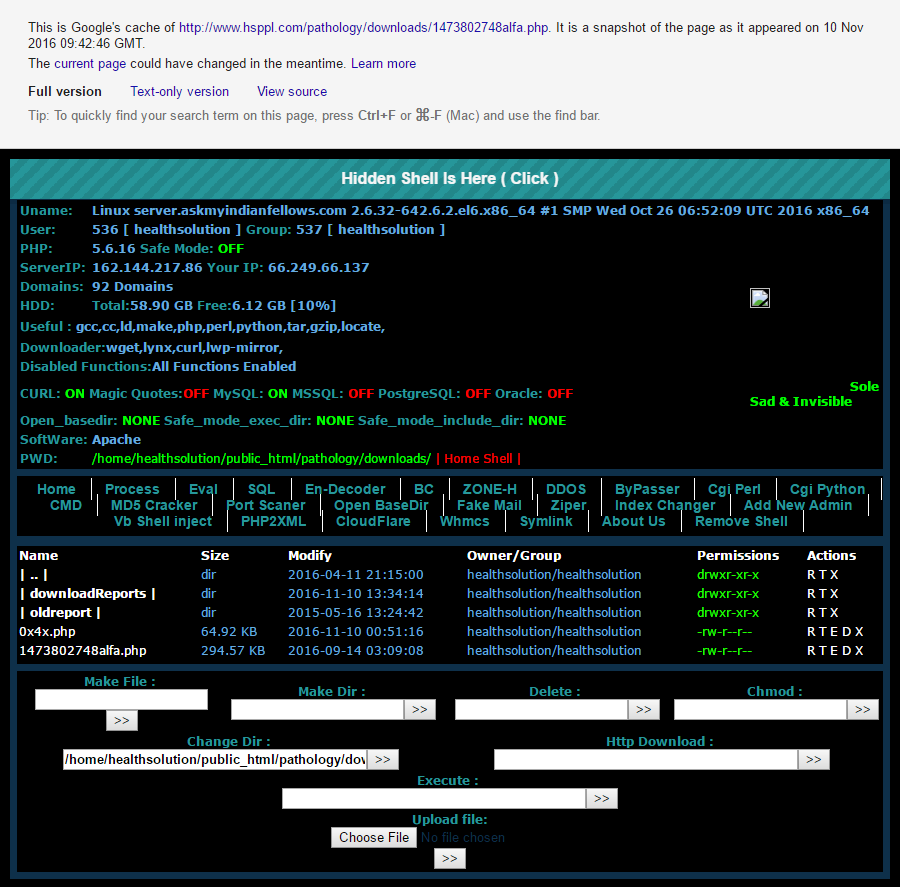The height and width of the screenshot is (887, 900).
Task: Click the Name column header
Action: tap(38, 555)
